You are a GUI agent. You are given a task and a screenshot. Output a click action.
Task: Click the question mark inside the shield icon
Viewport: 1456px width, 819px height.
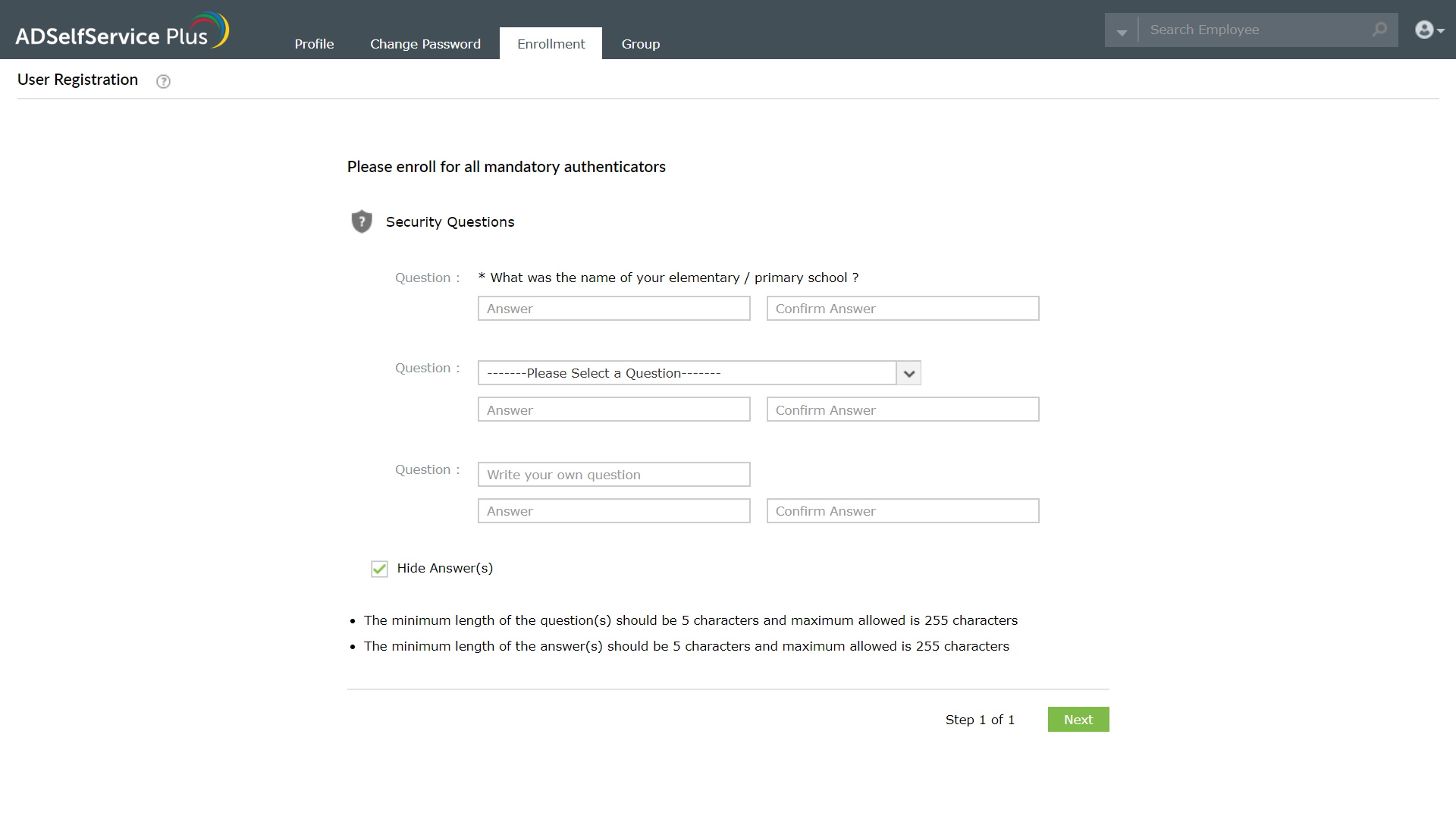(362, 220)
